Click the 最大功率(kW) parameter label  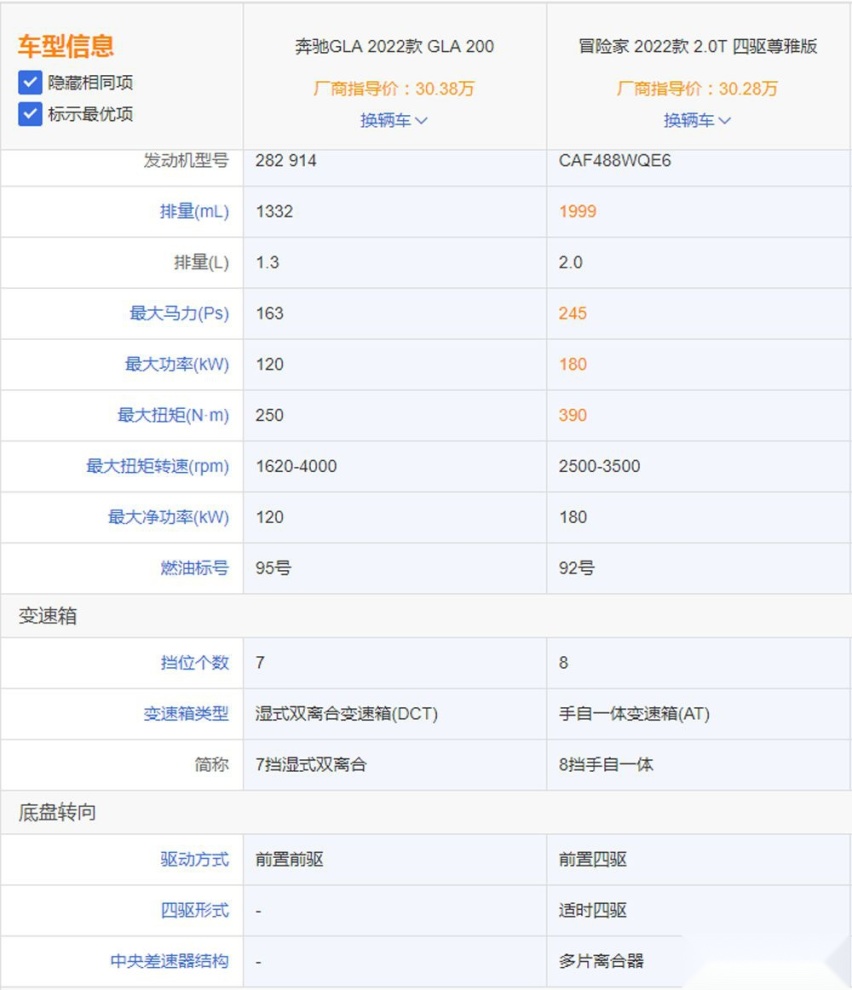tap(177, 364)
